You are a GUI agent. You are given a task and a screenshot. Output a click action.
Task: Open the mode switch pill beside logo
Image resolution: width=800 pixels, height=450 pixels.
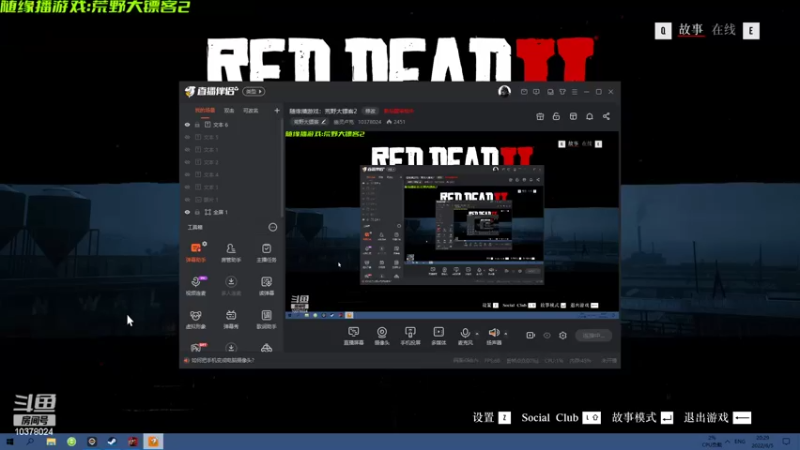pos(254,91)
